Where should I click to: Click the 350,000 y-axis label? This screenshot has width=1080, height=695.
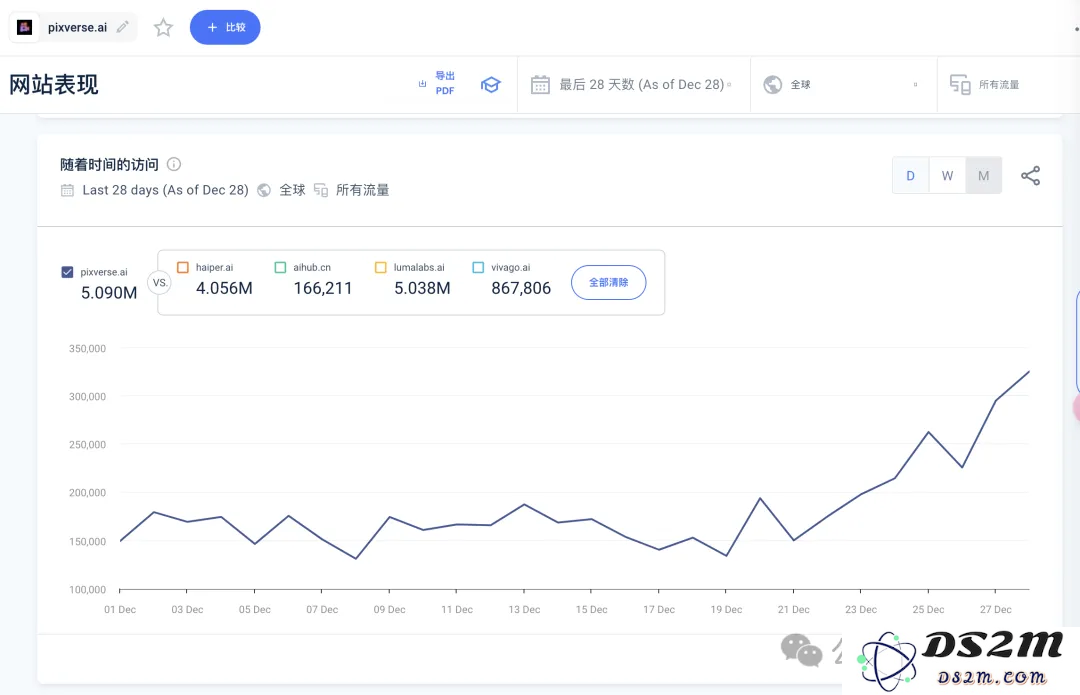pos(87,349)
